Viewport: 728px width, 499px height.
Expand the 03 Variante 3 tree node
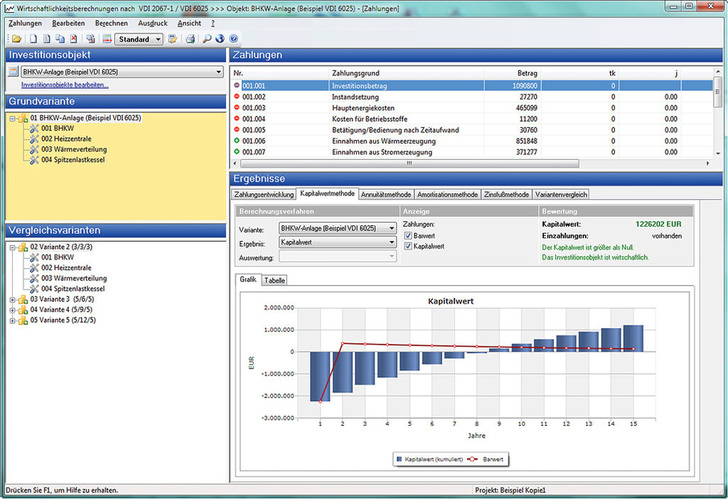(x=11, y=298)
